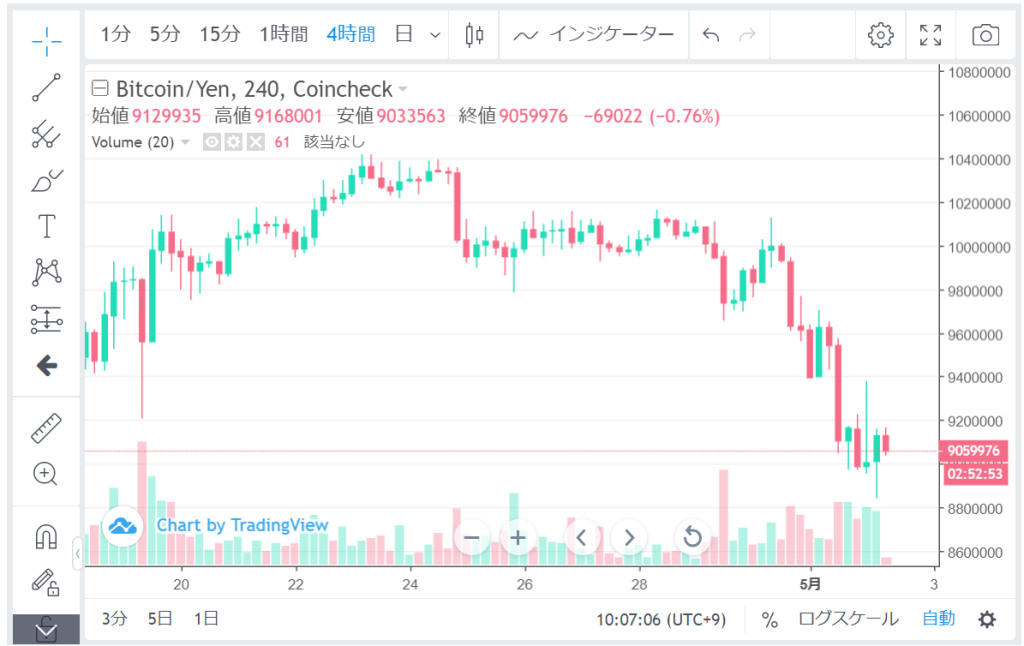Select the text annotation tool
The width and height of the screenshot is (1024, 646).
click(x=46, y=226)
